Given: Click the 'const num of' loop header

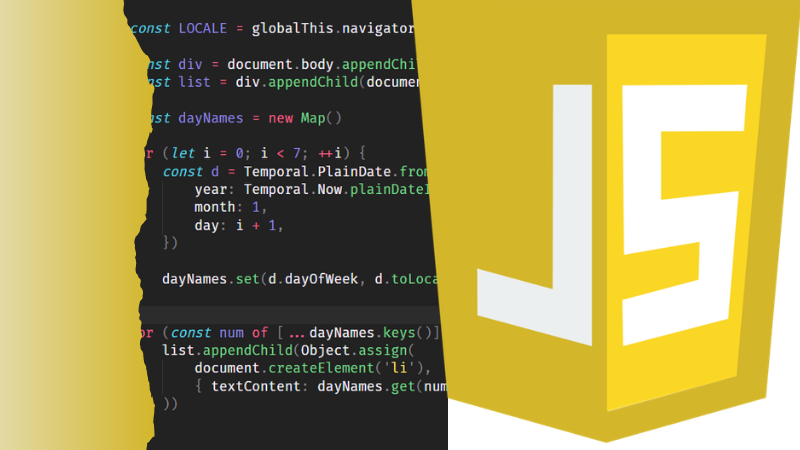Looking at the screenshot, I should [x=219, y=333].
